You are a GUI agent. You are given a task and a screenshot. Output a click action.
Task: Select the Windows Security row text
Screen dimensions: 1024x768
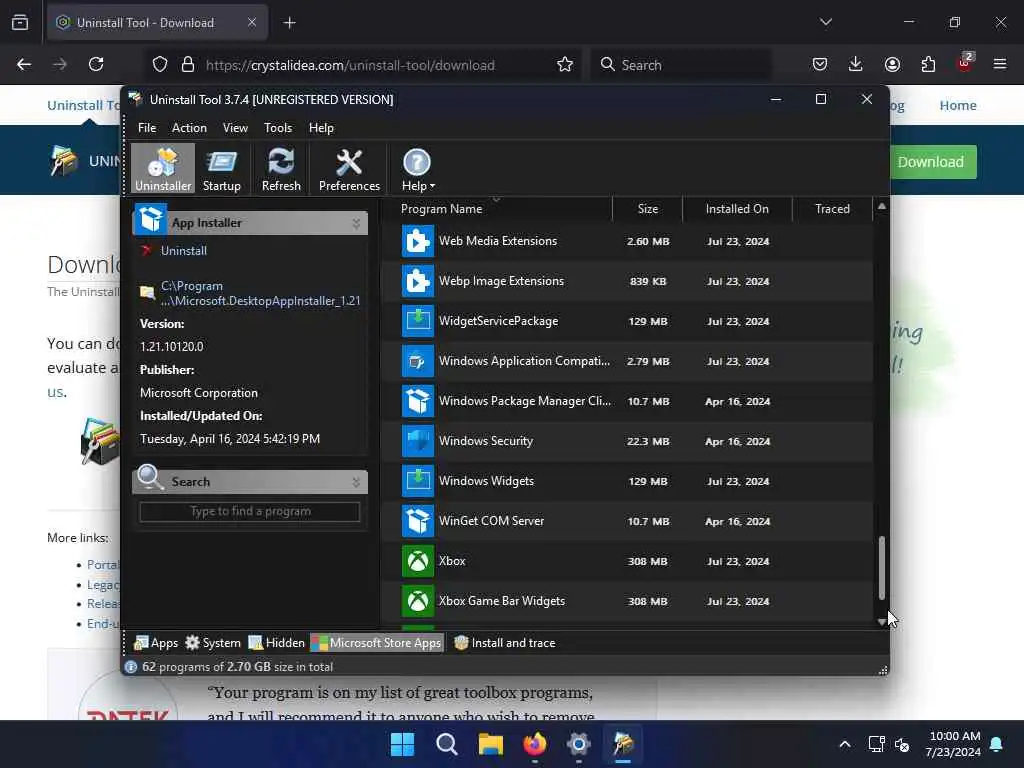pos(486,441)
